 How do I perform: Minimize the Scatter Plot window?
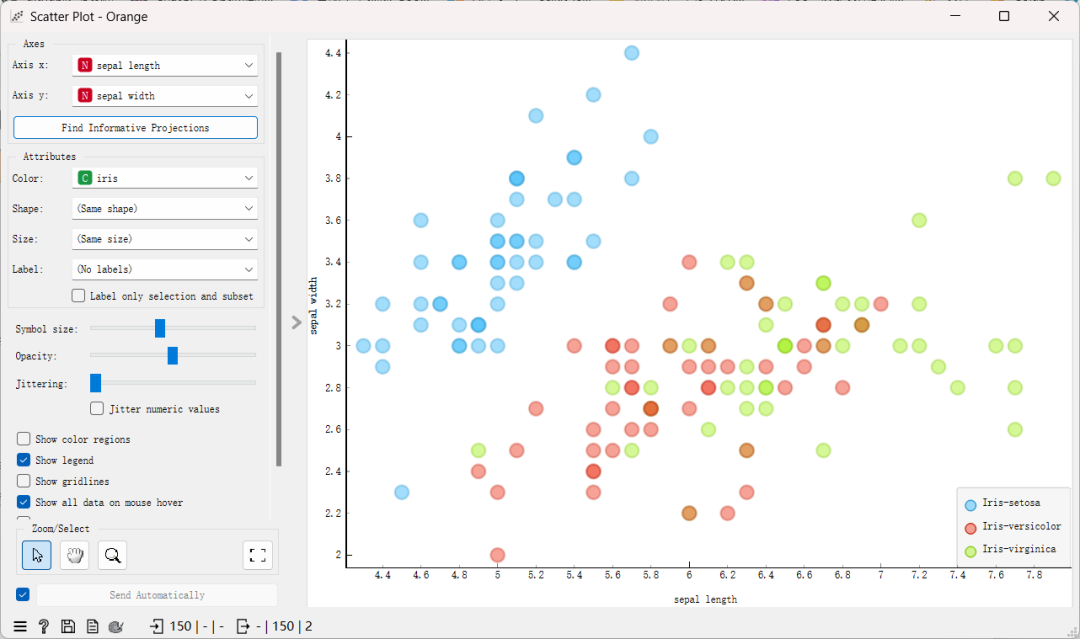(x=955, y=16)
